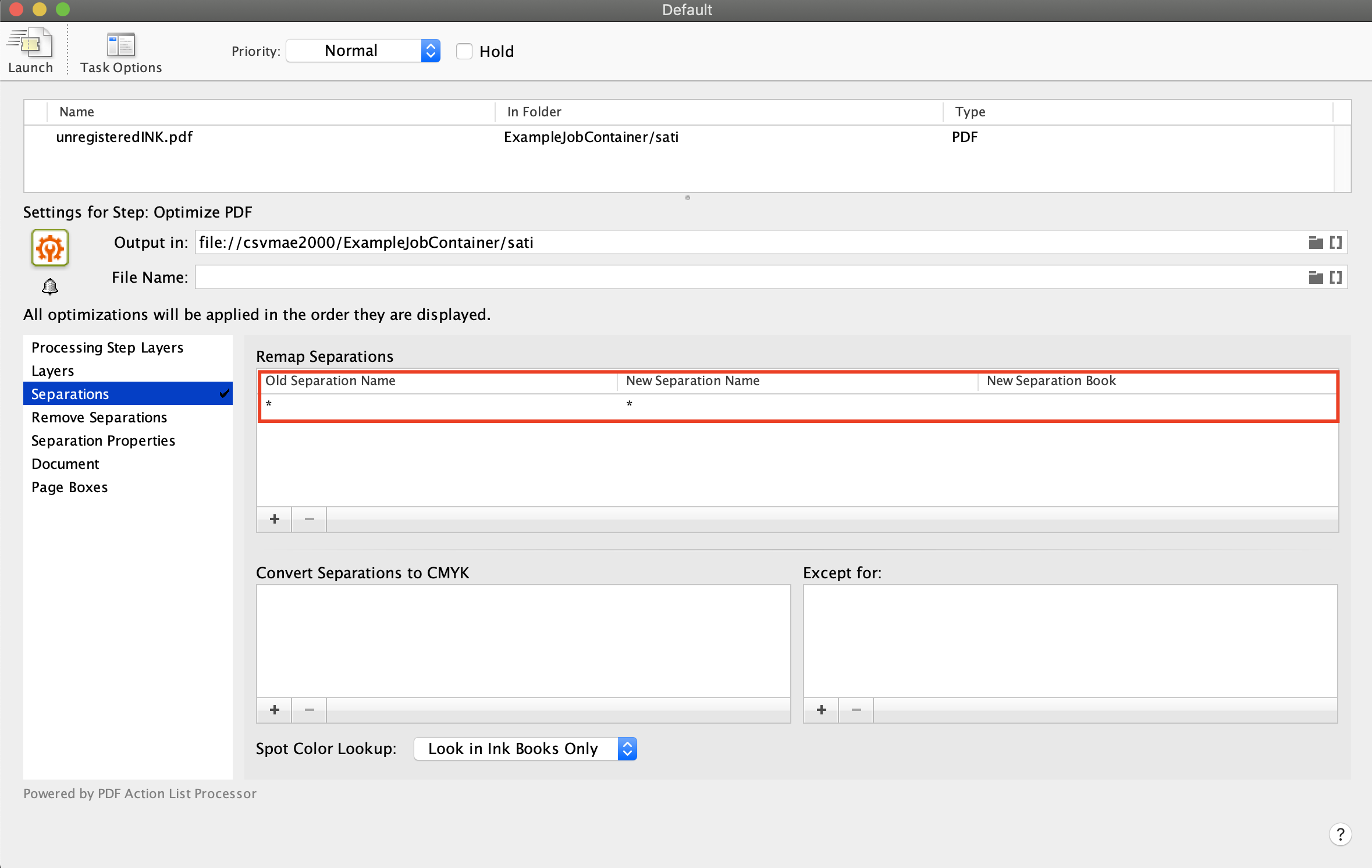Screen dimensions: 1372x868
Task: Select Remove Separations in the sidebar
Action: [99, 417]
